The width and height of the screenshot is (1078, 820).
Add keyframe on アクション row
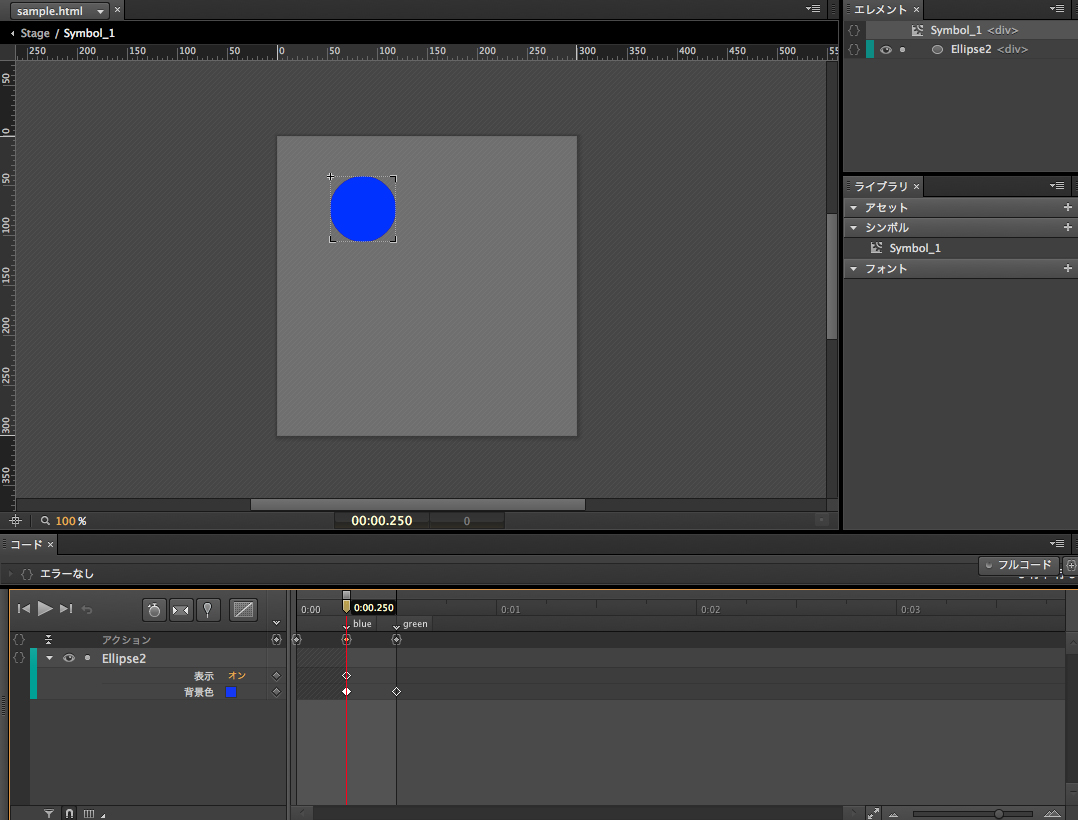point(276,639)
